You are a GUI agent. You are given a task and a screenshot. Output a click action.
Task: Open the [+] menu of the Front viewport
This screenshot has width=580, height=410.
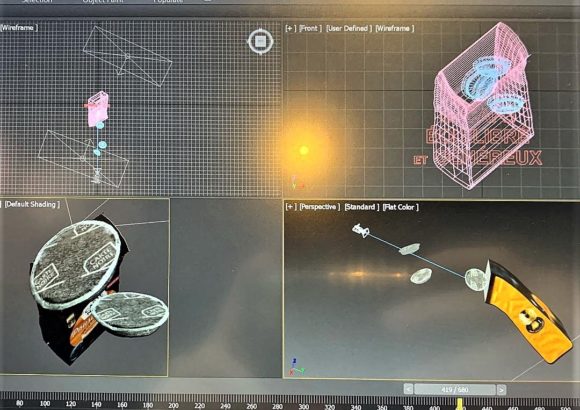click(290, 28)
